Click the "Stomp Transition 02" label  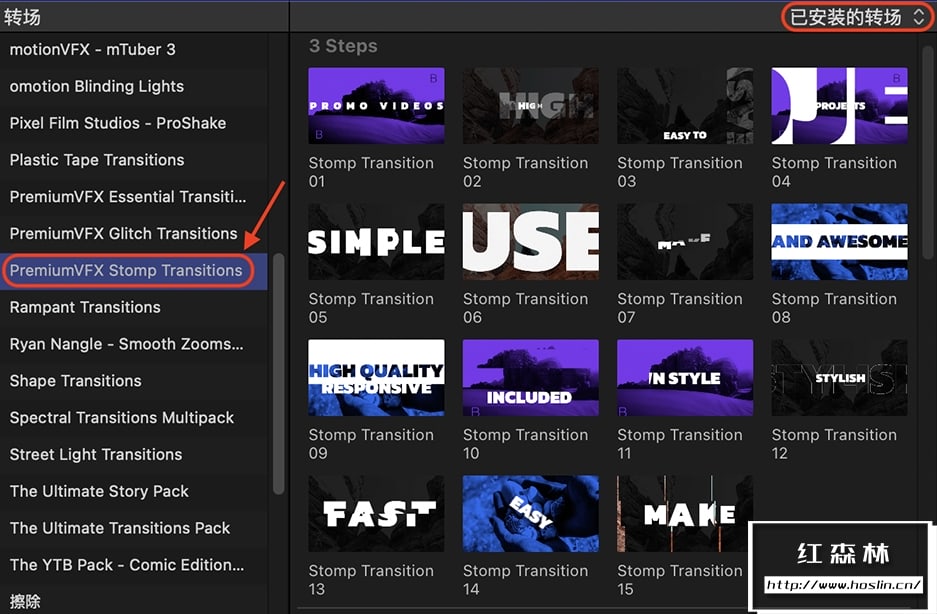pyautogui.click(x=525, y=172)
